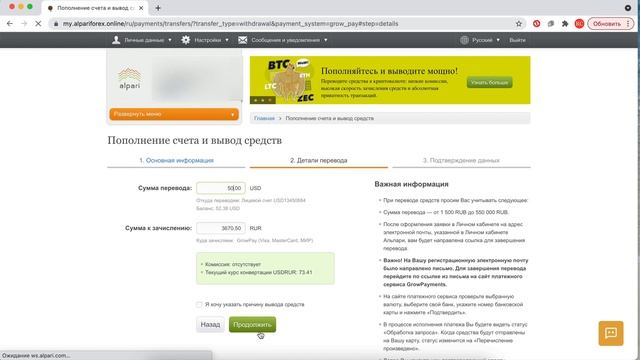
Task: Click the browser address bar URL
Action: point(231,24)
